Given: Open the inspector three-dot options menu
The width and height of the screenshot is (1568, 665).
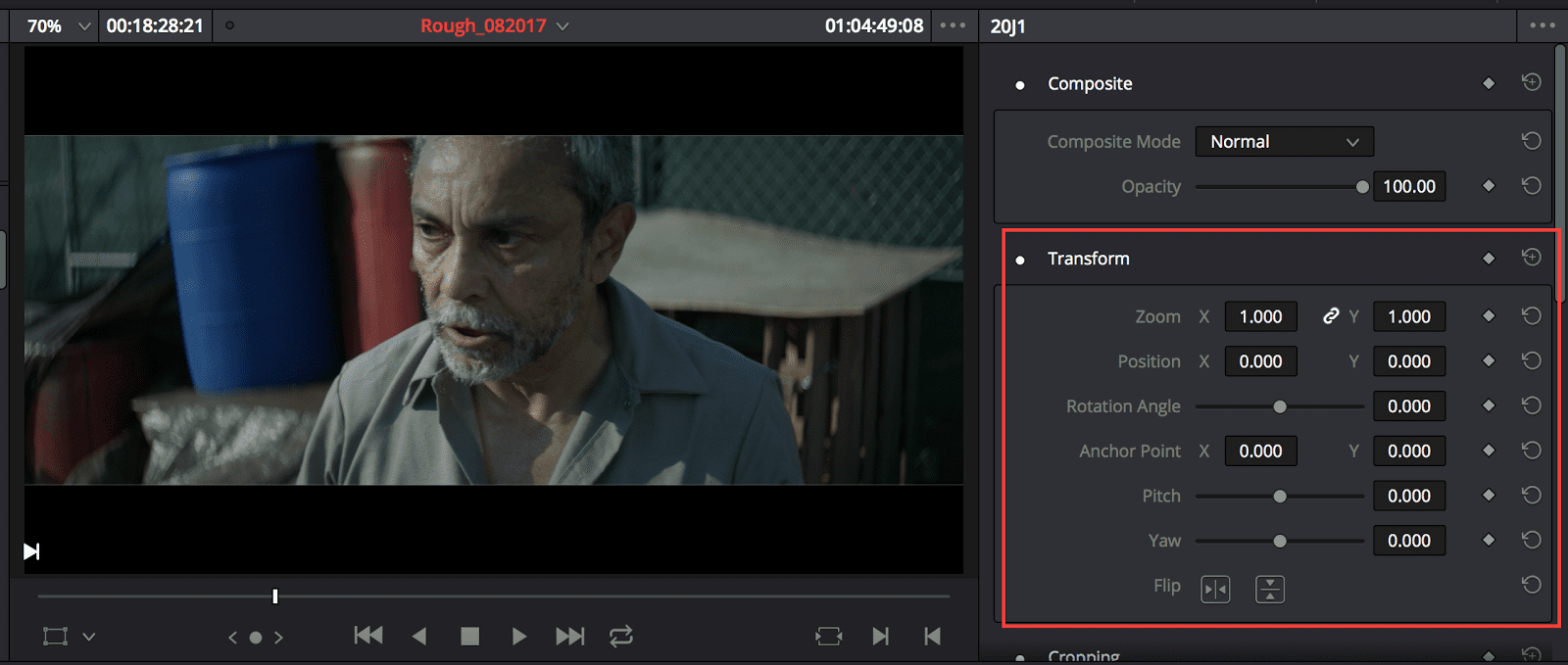Looking at the screenshot, I should pos(1543,25).
